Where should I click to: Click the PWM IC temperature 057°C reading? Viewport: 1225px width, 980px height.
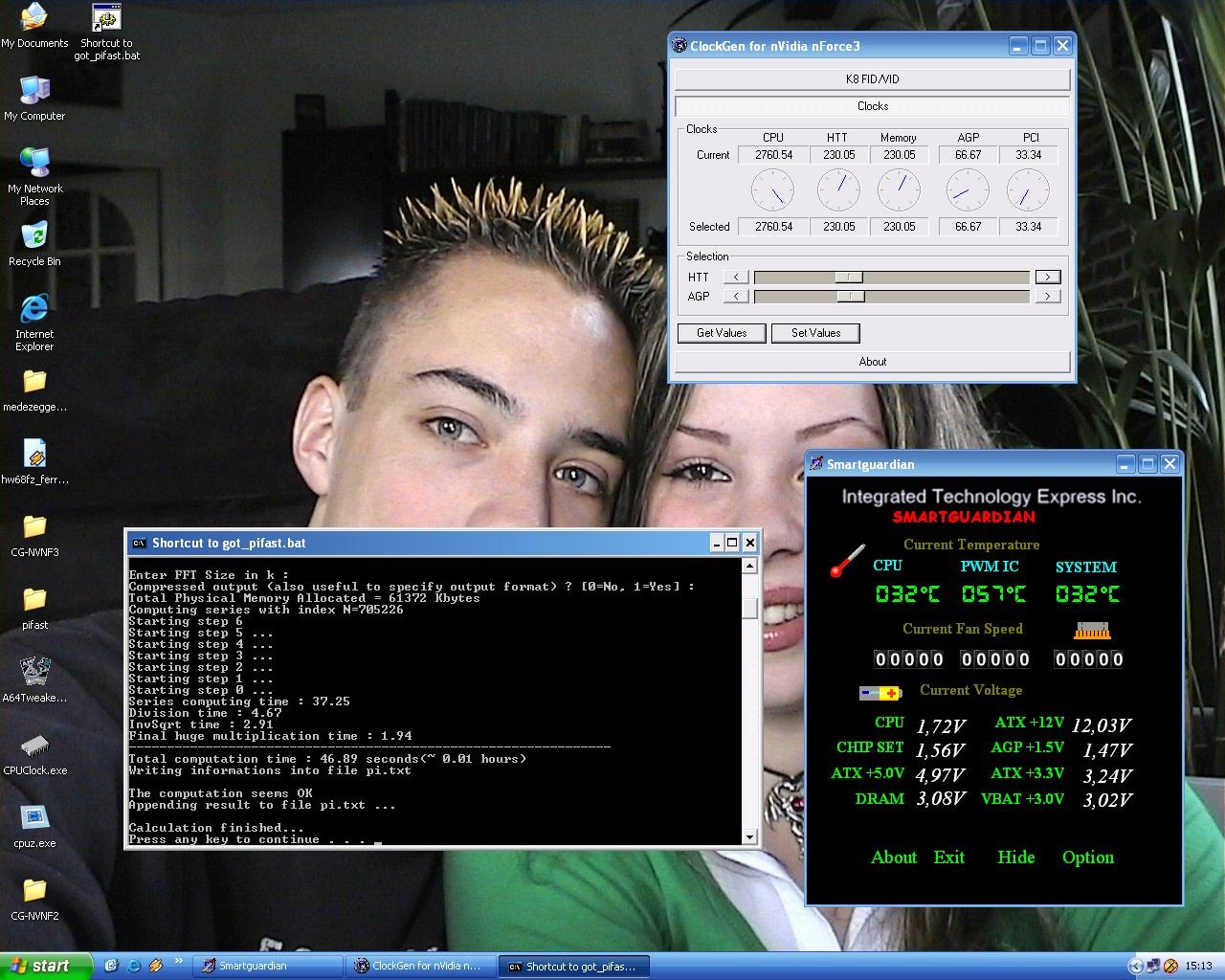click(x=993, y=594)
